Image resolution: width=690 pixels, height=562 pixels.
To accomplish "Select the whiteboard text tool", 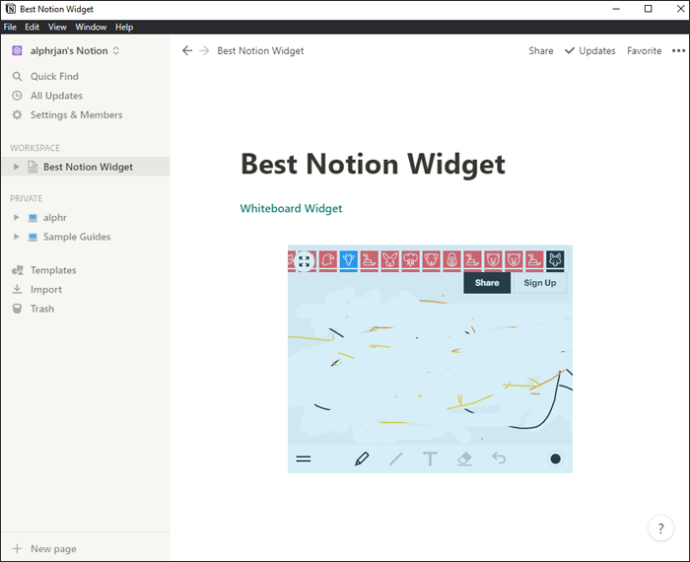I will point(430,459).
